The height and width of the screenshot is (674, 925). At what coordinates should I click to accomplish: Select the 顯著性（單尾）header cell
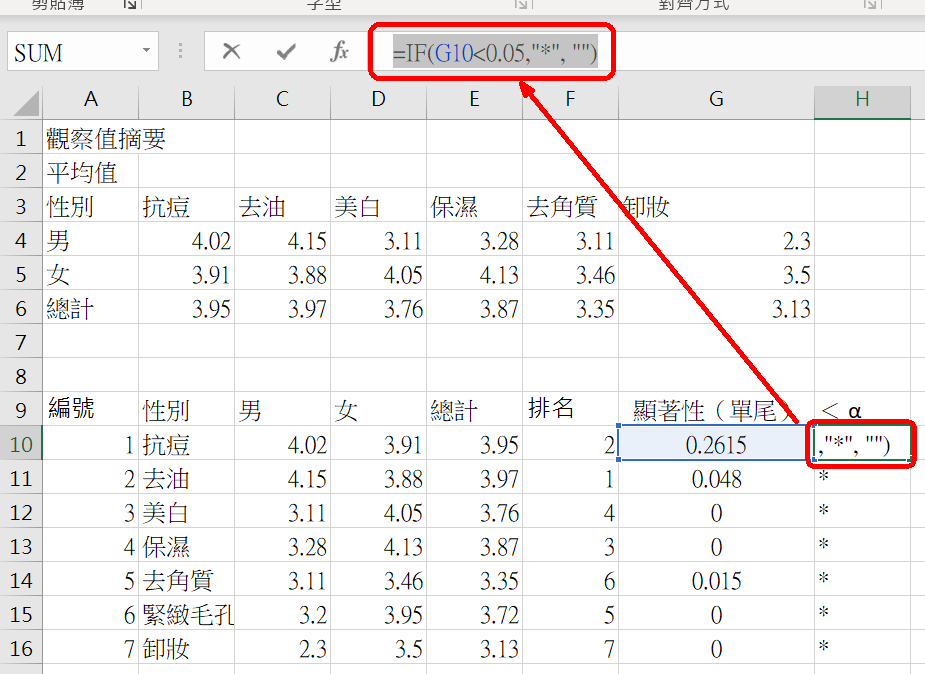point(716,409)
